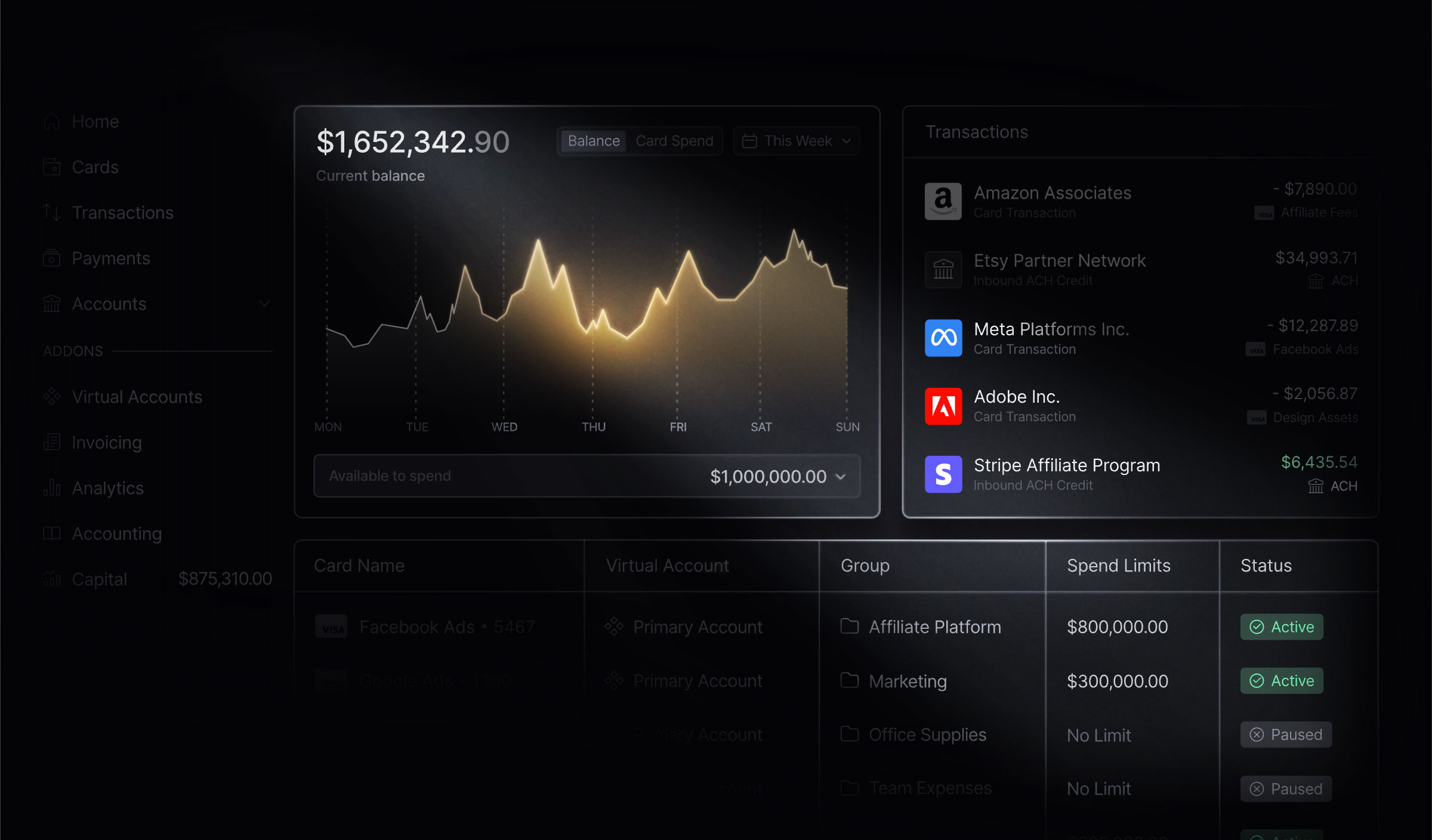Click the Stripe Affiliate Program logo

943,474
